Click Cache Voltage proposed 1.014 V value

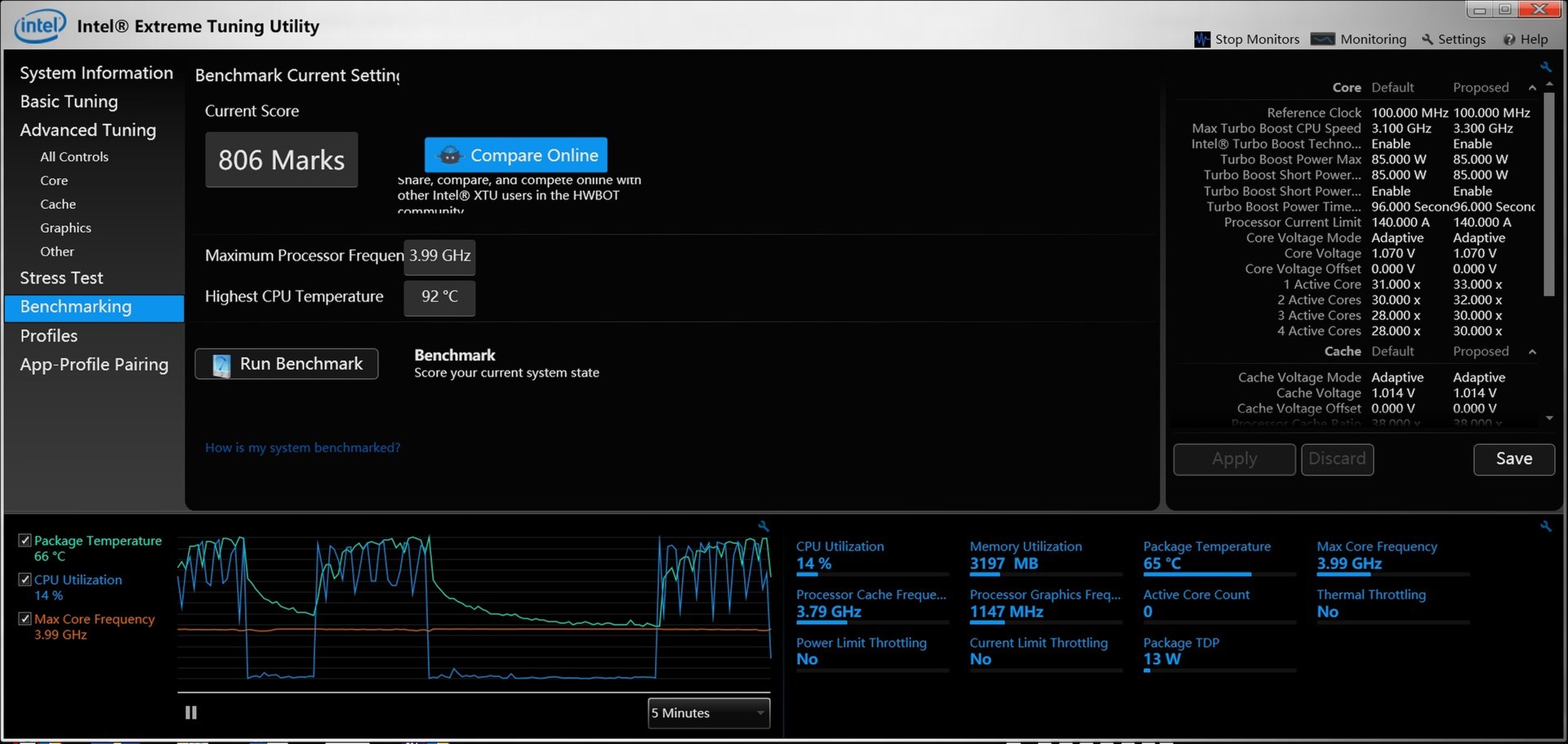(x=1475, y=393)
